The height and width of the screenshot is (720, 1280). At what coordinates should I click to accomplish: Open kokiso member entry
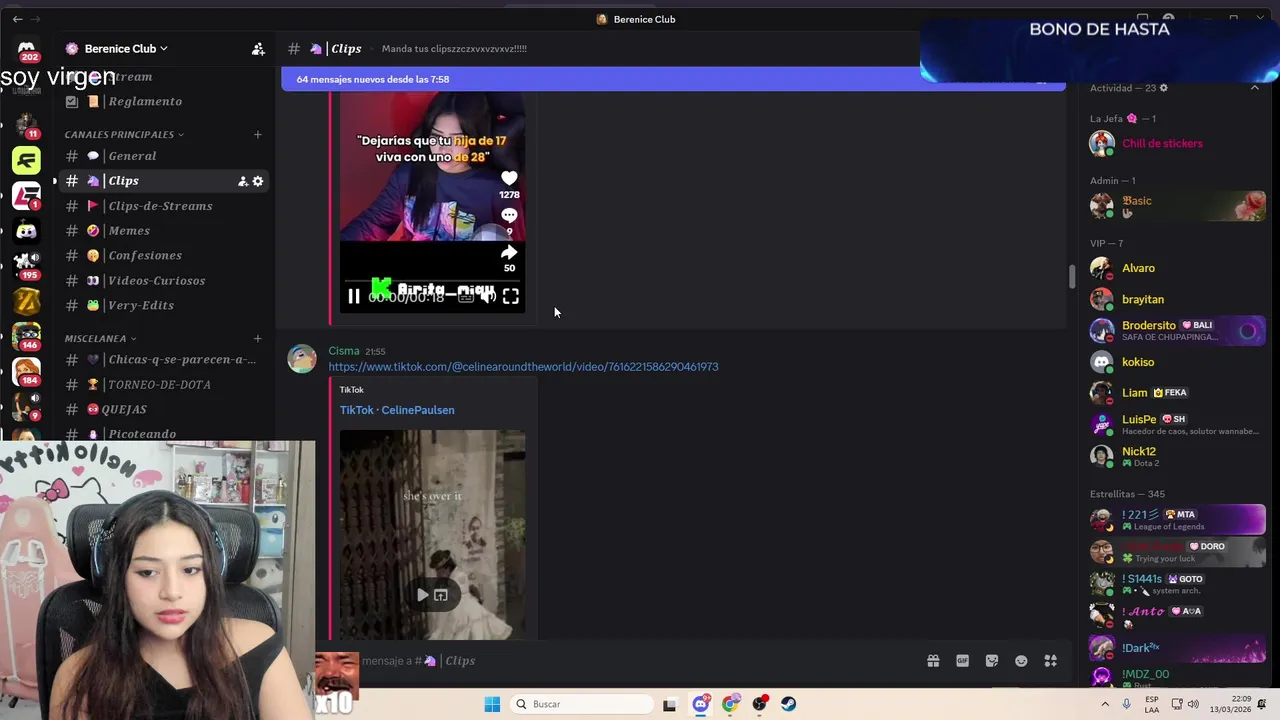1175,362
